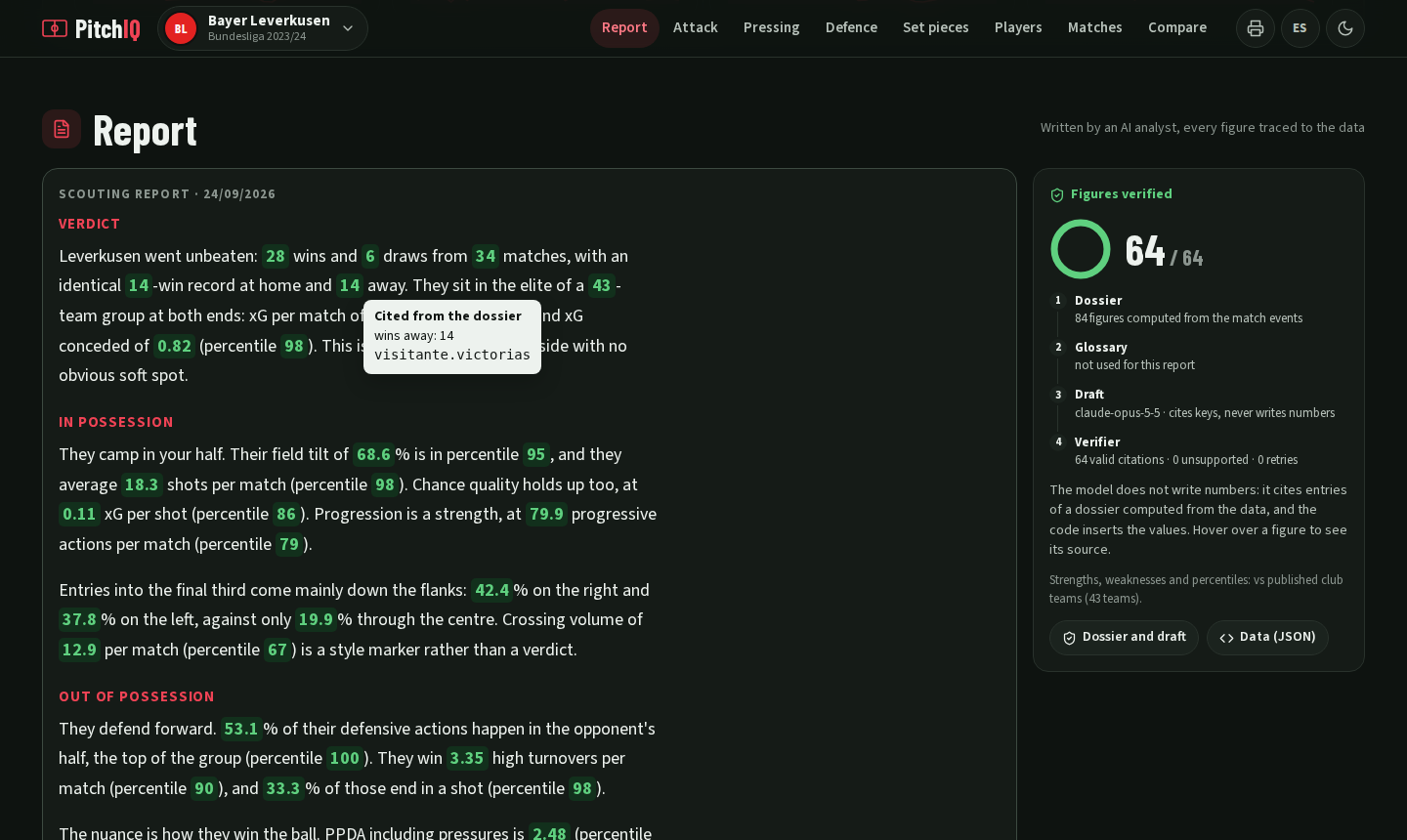View the Matches tab
Image resolution: width=1407 pixels, height=840 pixels.
(1095, 27)
